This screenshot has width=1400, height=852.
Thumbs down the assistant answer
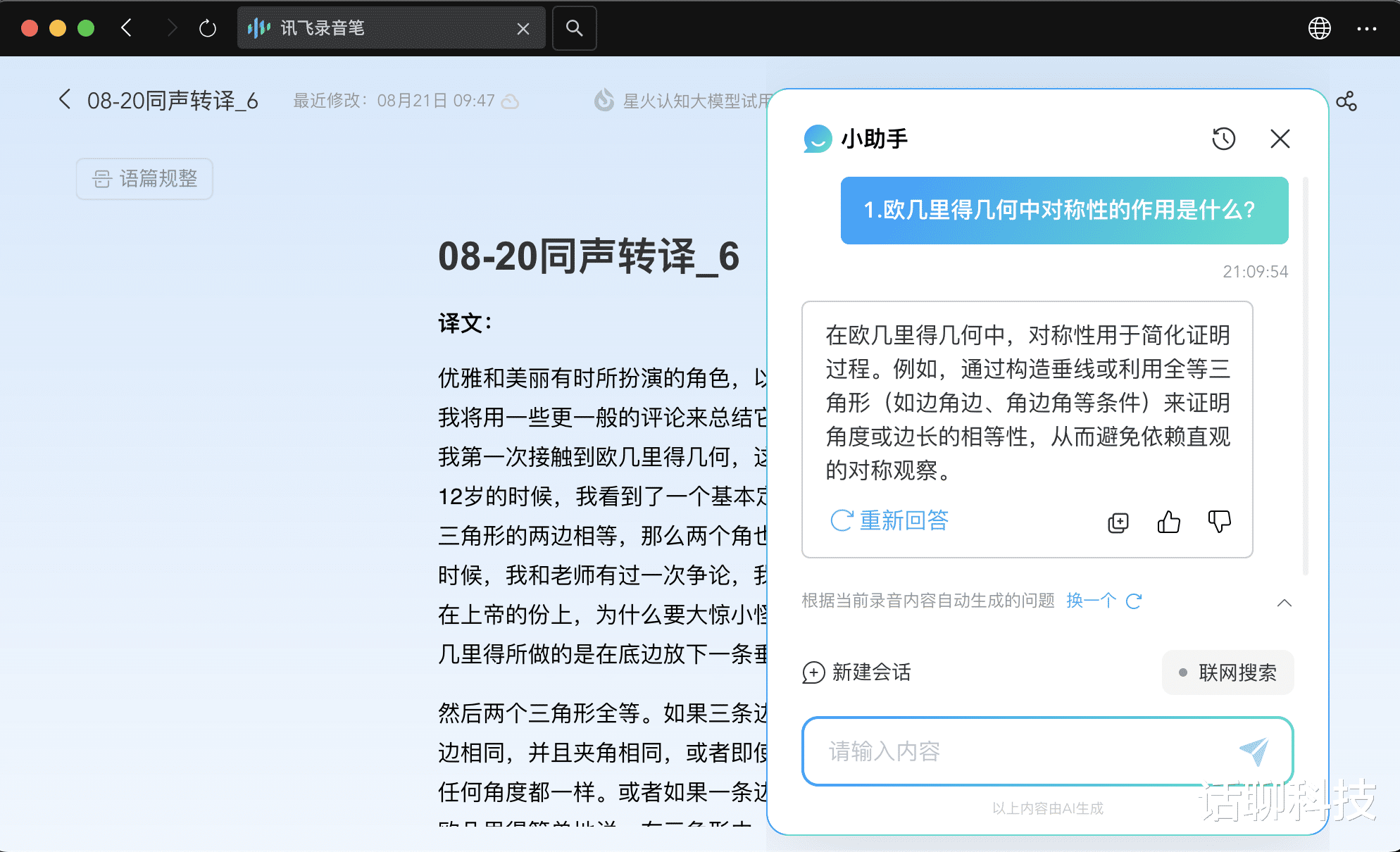(x=1219, y=522)
